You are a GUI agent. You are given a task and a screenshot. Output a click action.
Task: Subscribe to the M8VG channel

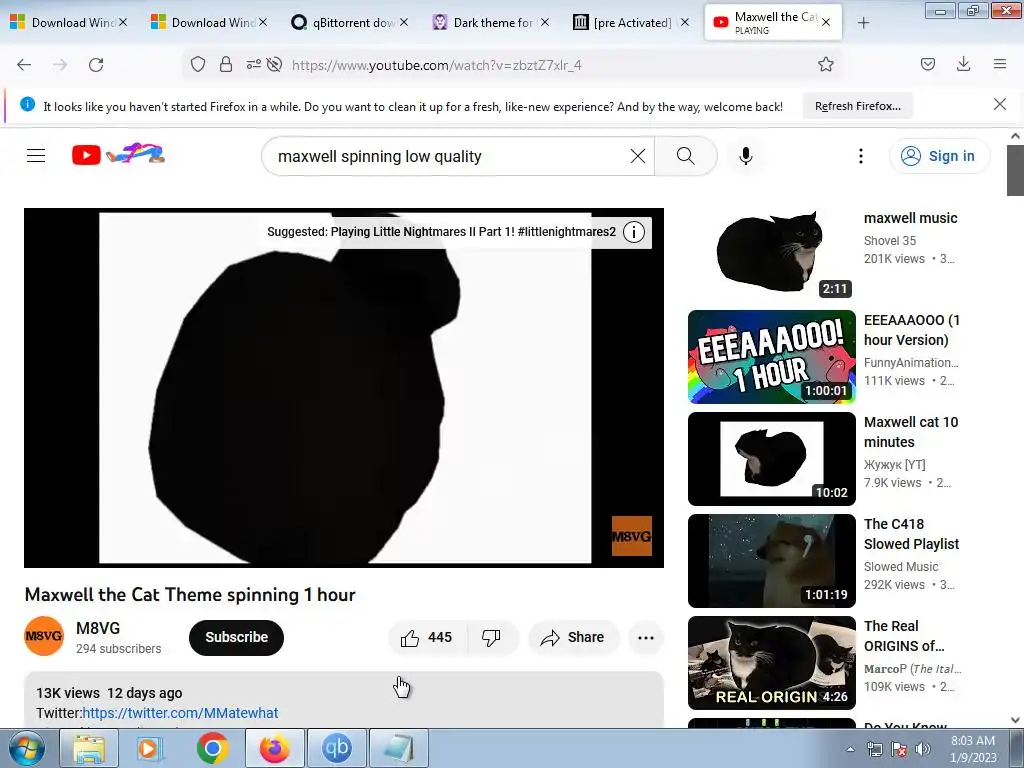click(x=236, y=637)
